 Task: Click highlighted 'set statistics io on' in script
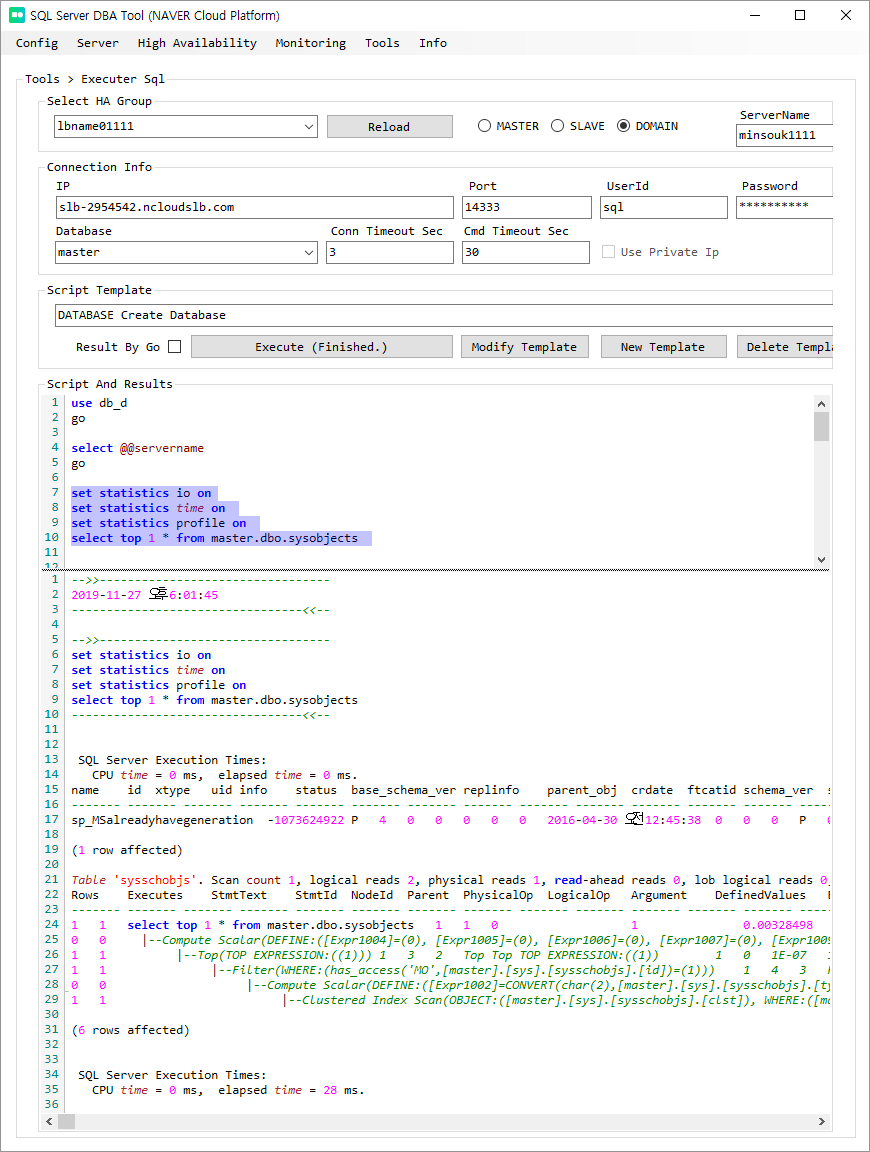tap(141, 493)
